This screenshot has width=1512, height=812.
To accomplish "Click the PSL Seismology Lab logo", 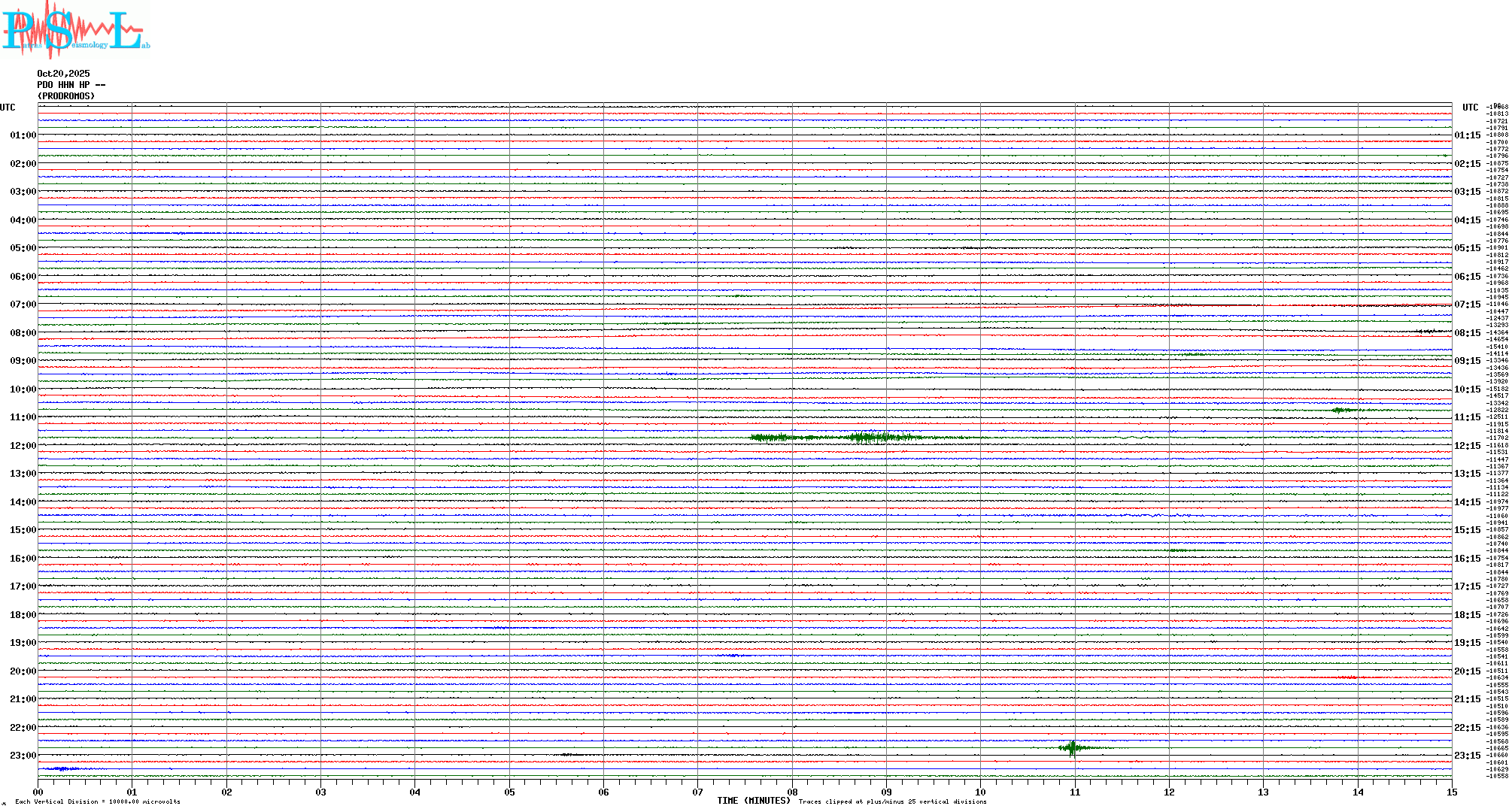I will [x=75, y=30].
